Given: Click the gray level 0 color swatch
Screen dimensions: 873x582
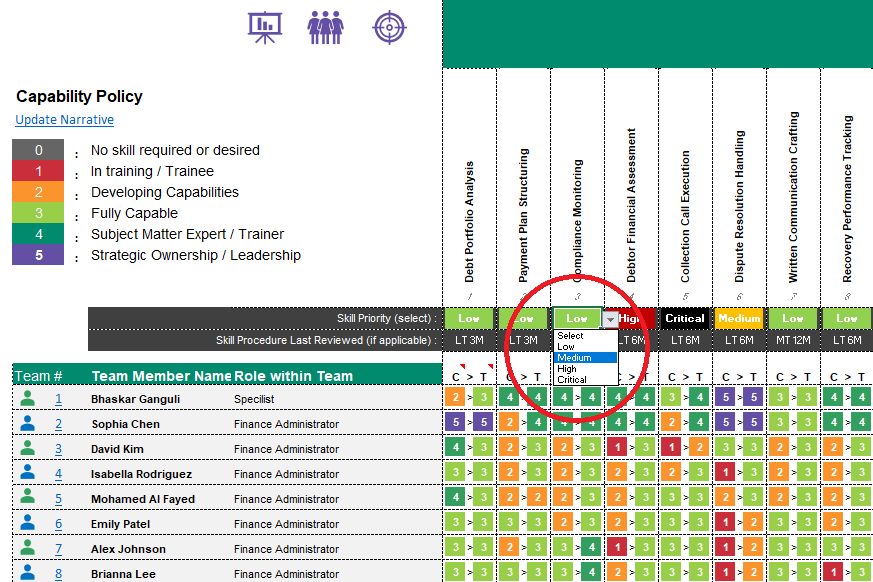Looking at the screenshot, I should point(38,150).
